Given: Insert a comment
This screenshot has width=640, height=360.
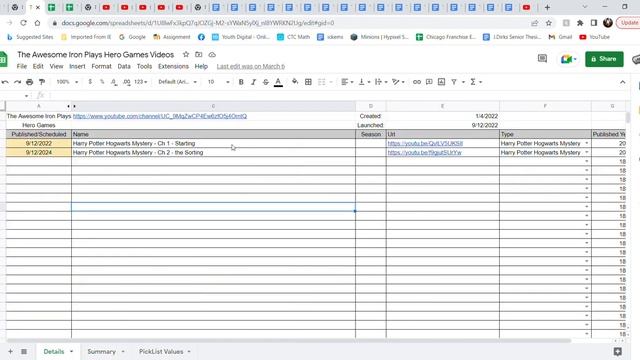Looking at the screenshot, I should point(429,82).
